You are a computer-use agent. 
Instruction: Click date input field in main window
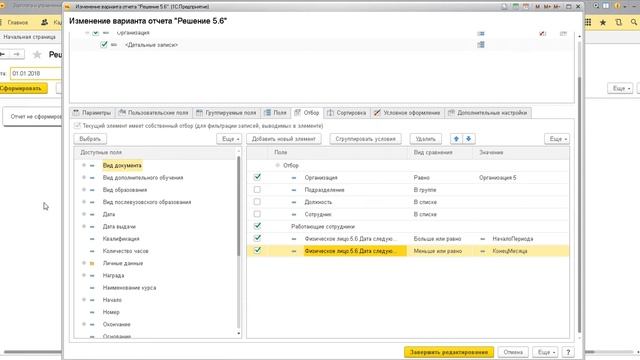(36, 73)
